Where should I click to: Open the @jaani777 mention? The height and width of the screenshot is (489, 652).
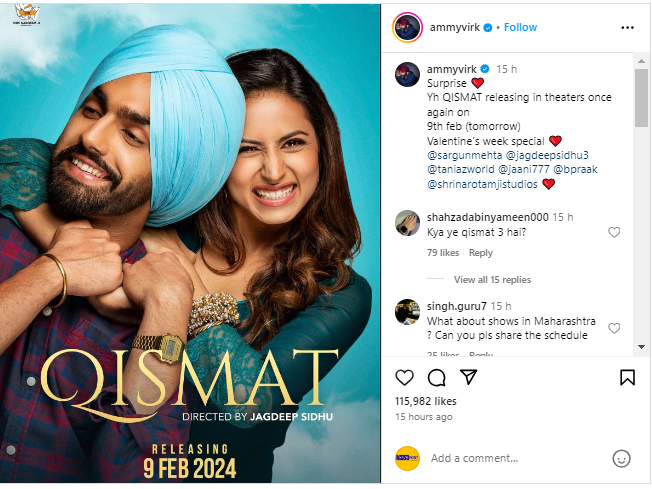click(x=524, y=170)
